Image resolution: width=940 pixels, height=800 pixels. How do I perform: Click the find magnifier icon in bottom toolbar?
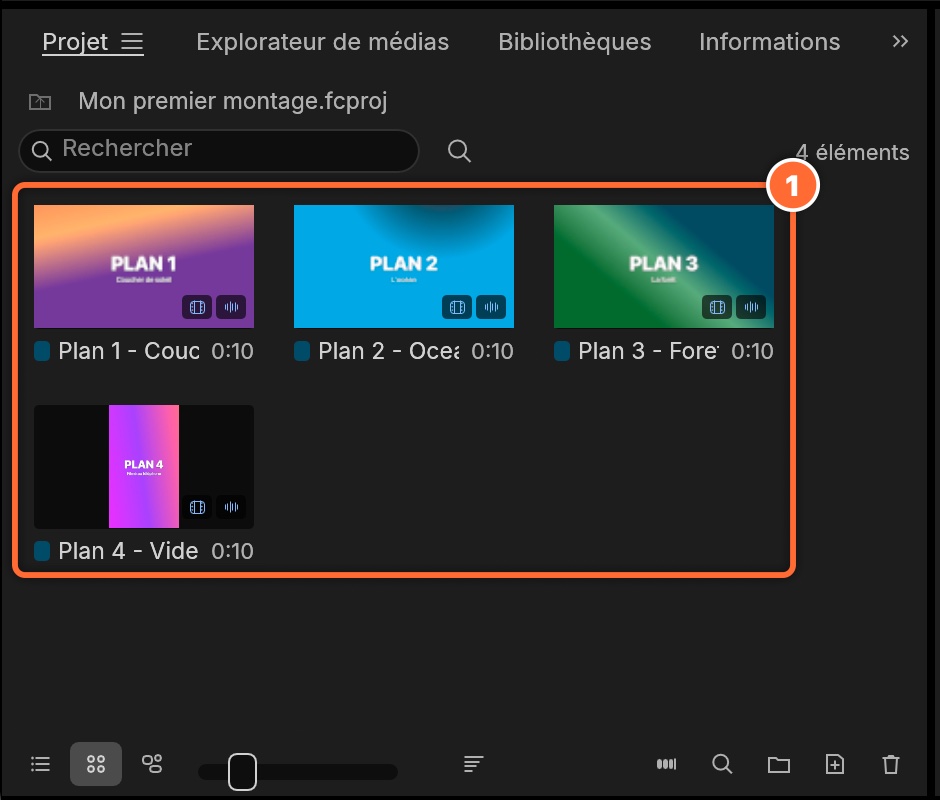coord(722,764)
